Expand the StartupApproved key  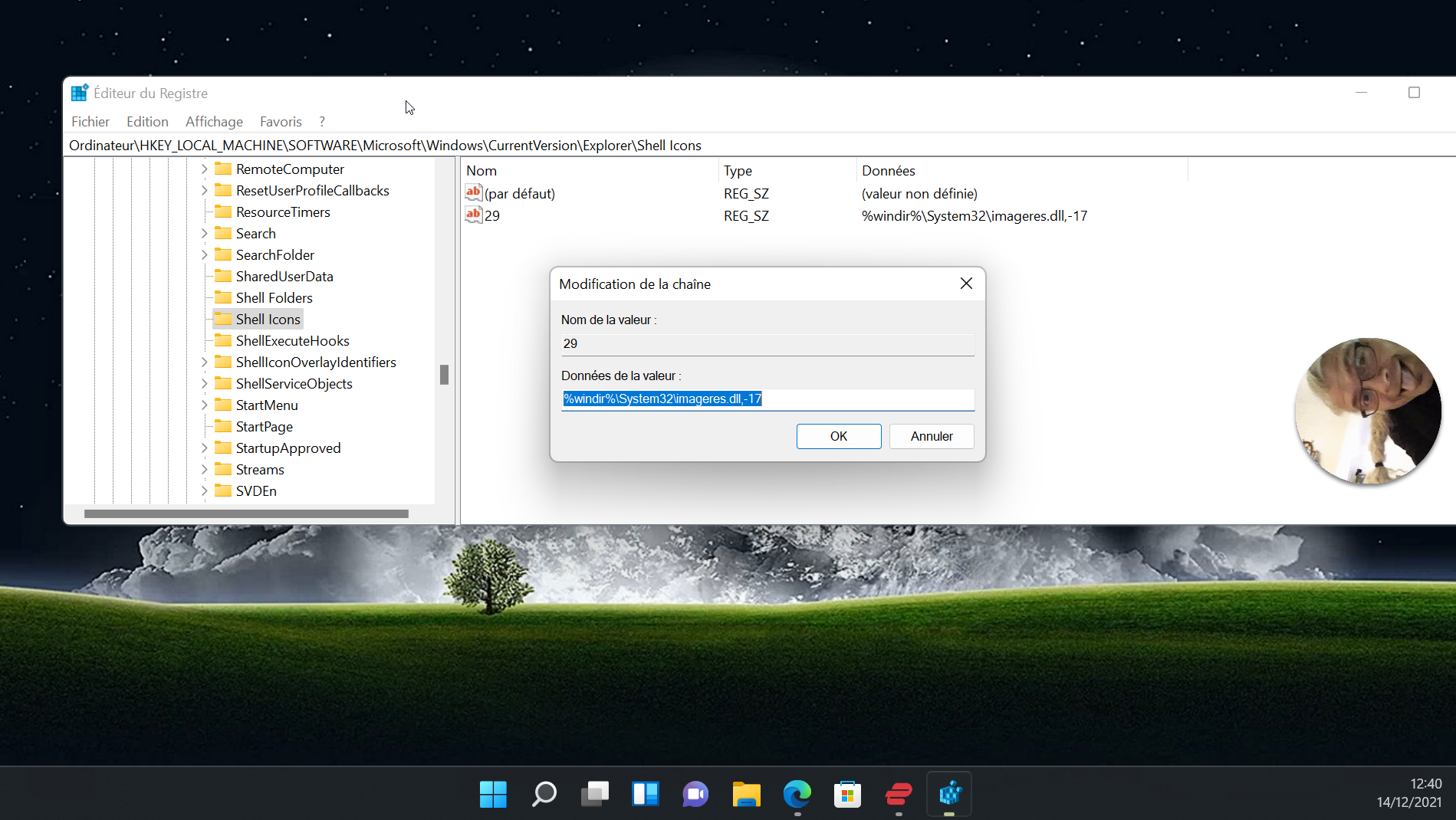[204, 448]
